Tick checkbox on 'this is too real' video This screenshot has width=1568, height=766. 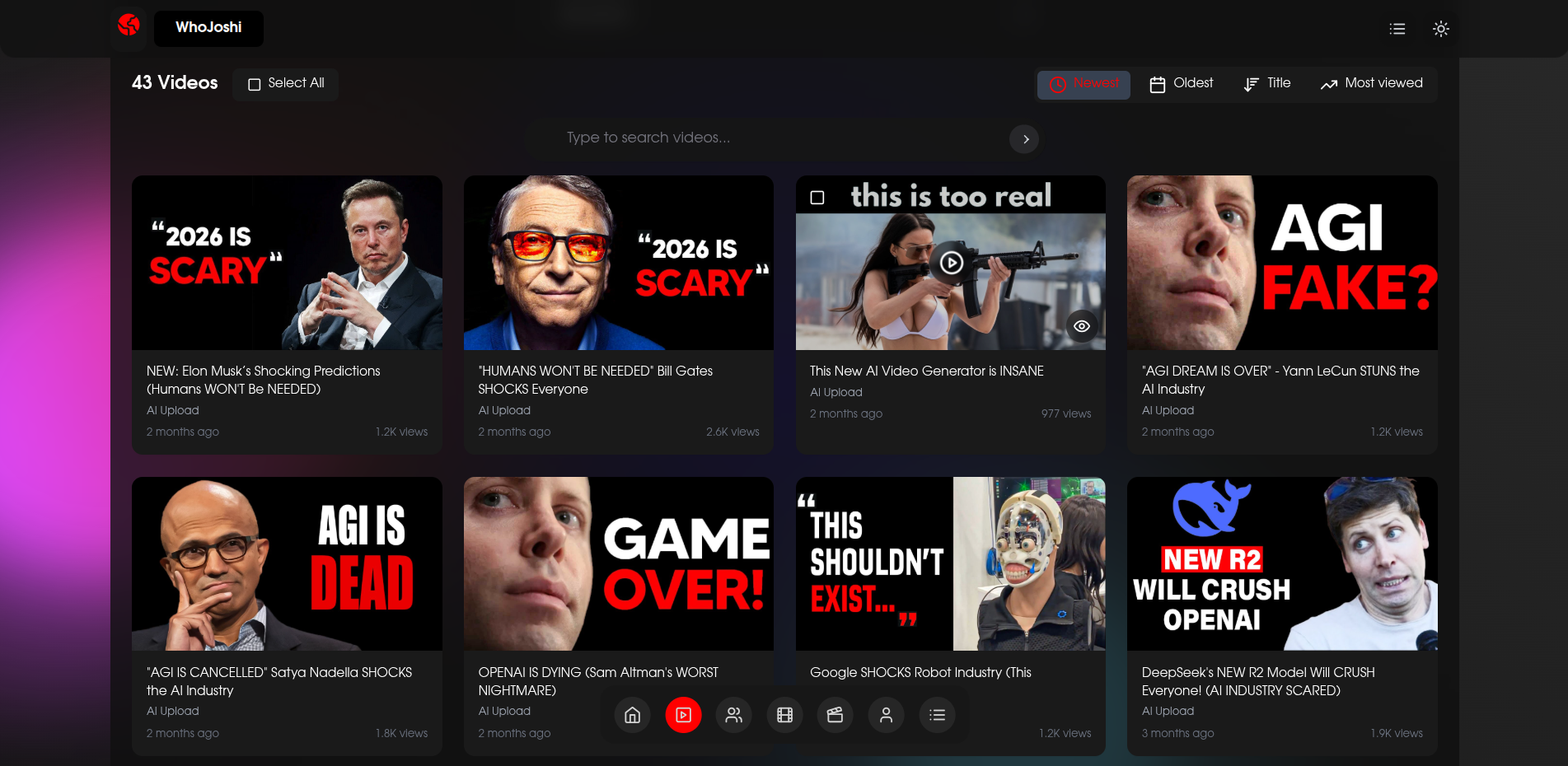coord(817,198)
